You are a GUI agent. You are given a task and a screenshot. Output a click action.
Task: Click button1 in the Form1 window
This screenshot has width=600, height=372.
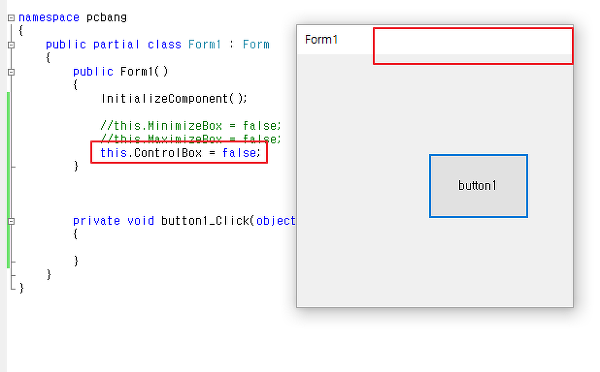point(478,186)
